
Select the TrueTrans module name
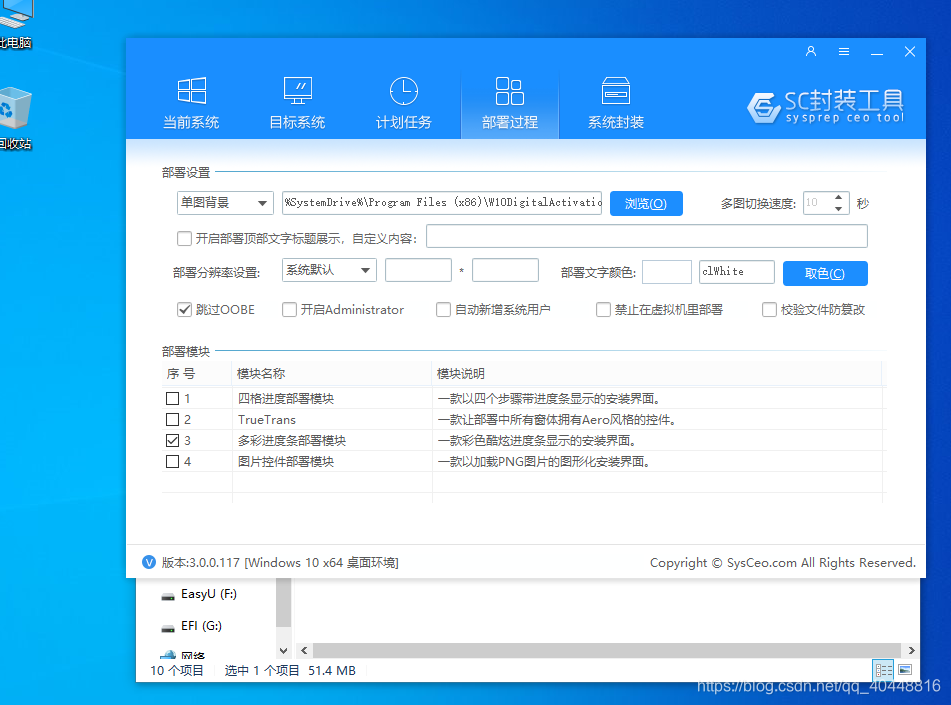pyautogui.click(x=267, y=419)
